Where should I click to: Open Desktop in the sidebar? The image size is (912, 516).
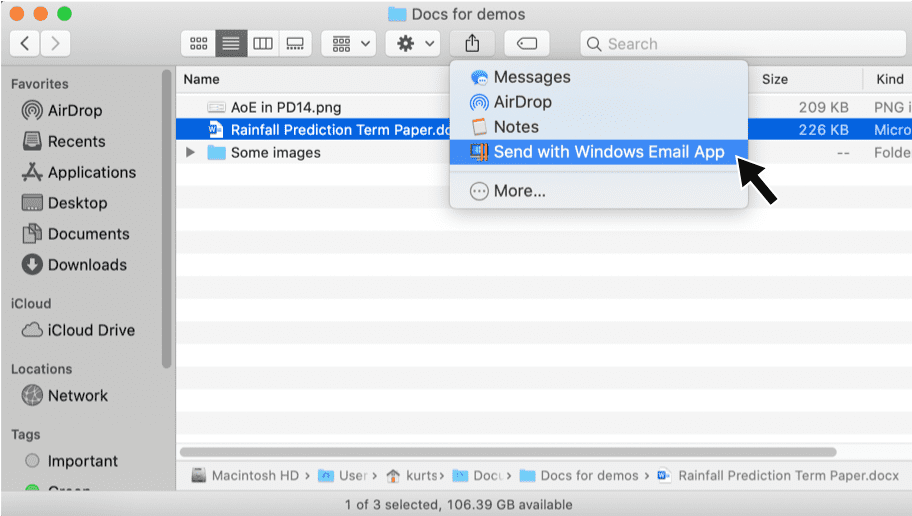(x=65, y=203)
